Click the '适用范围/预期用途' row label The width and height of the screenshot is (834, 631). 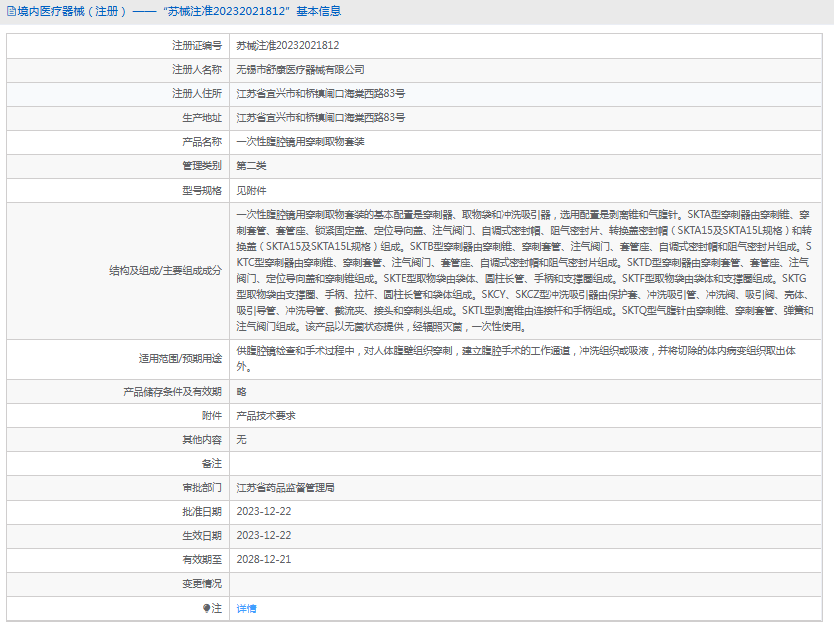pyautogui.click(x=180, y=359)
